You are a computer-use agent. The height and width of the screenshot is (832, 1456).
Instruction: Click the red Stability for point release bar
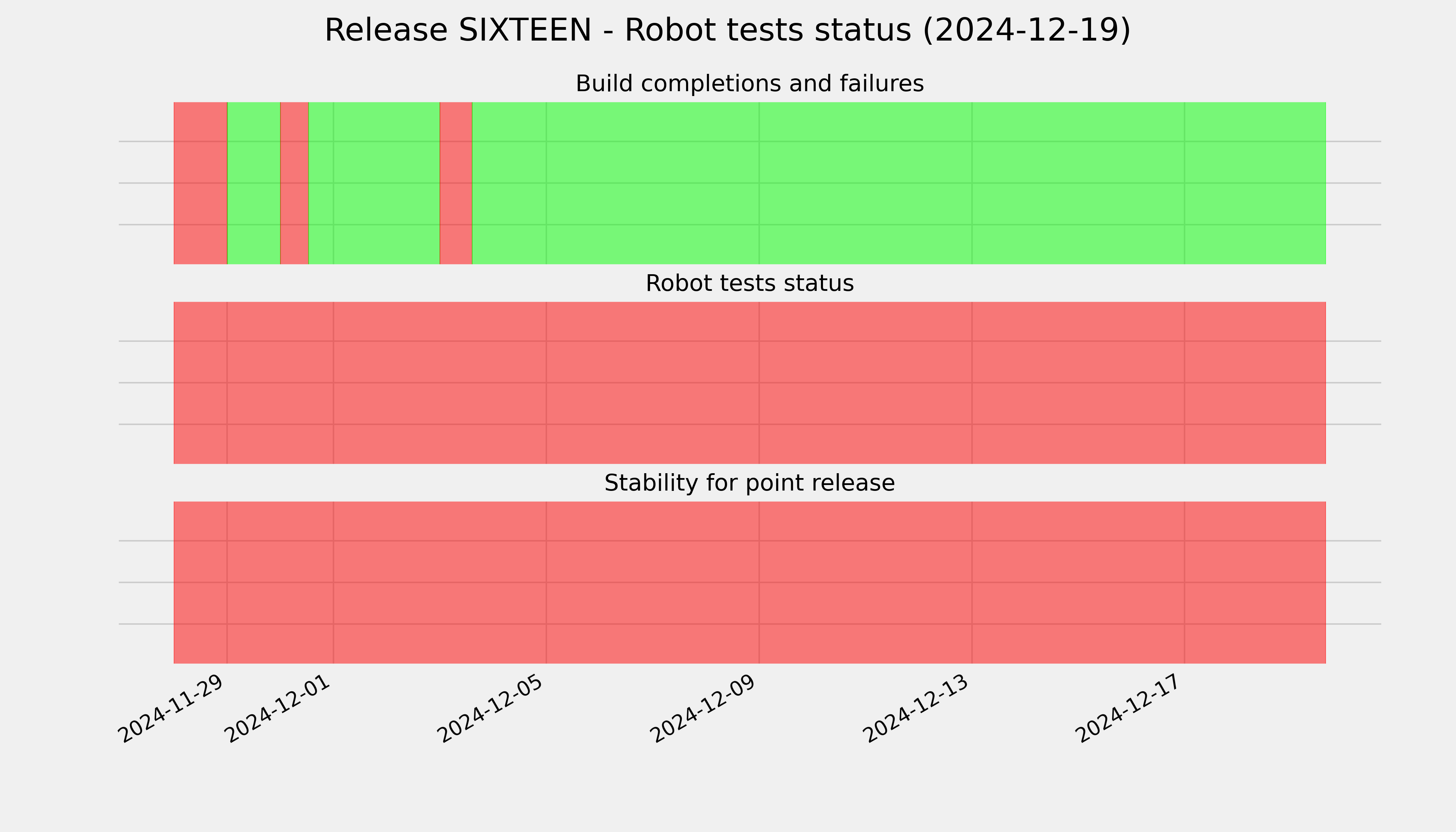pyautogui.click(x=750, y=582)
